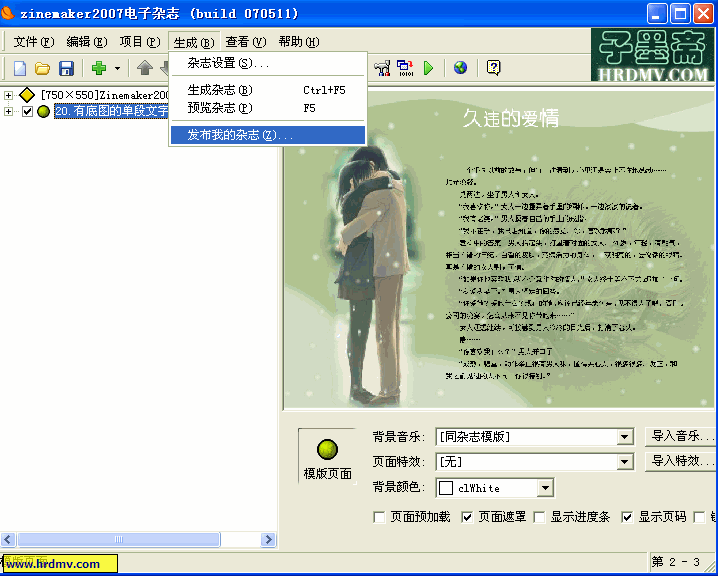Click the green play preview icon

click(x=429, y=68)
